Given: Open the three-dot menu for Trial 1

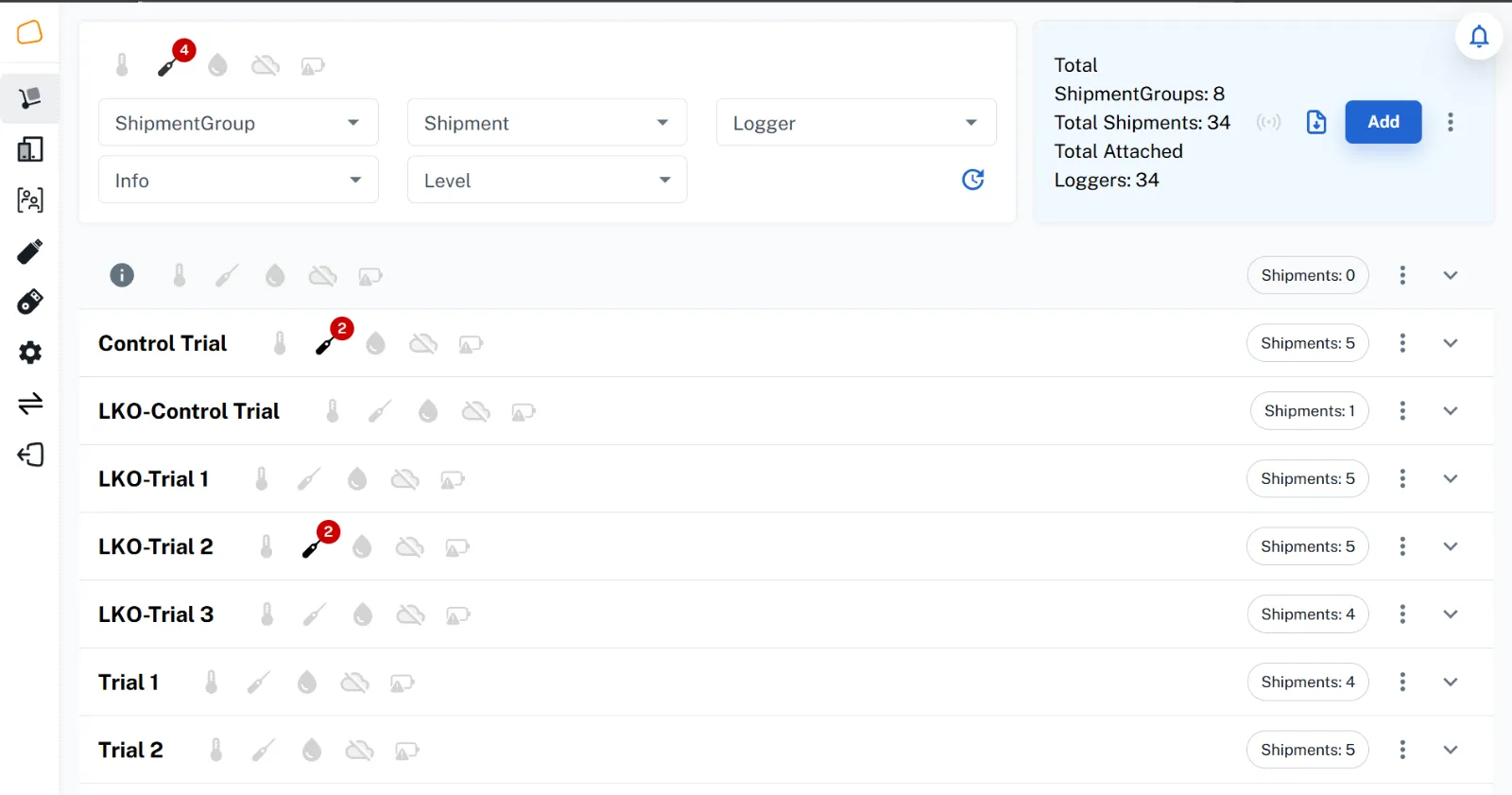Looking at the screenshot, I should pyautogui.click(x=1402, y=683).
